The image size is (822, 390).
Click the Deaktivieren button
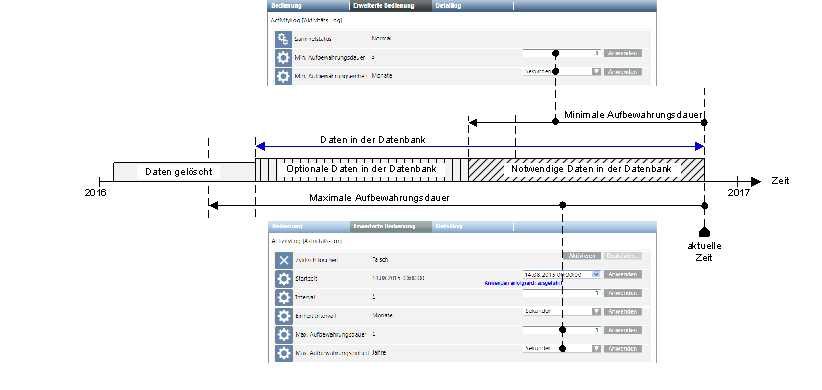click(x=623, y=256)
